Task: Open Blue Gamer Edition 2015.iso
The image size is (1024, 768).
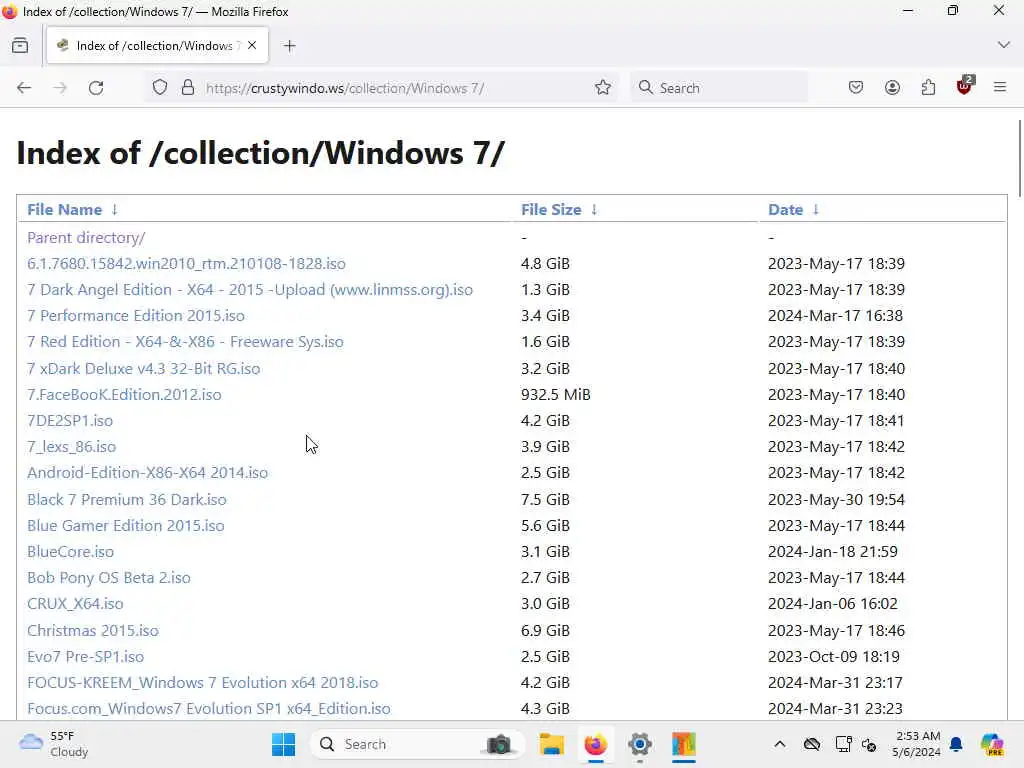Action: [x=125, y=526]
